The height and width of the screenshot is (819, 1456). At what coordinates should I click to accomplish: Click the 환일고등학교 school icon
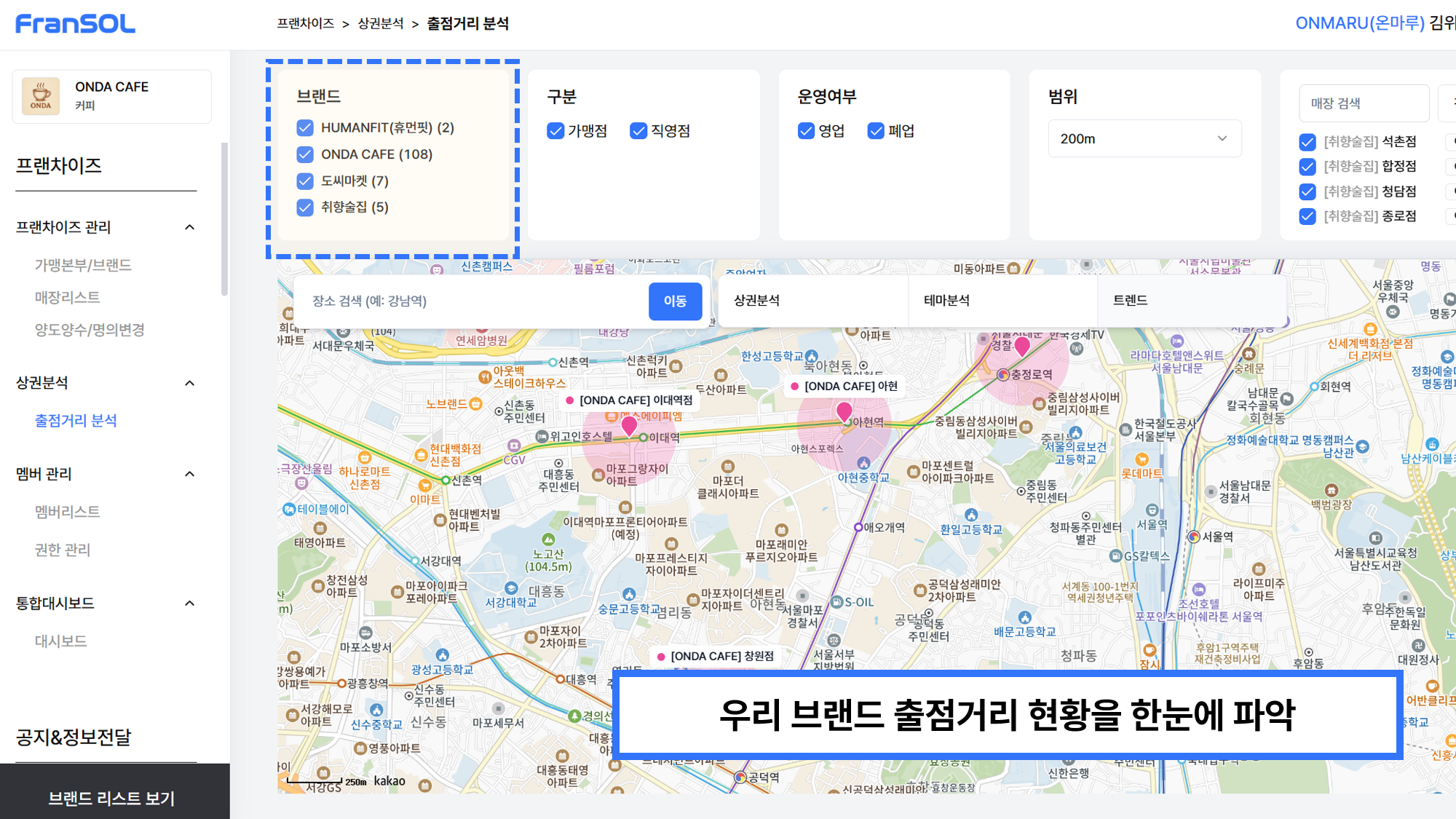pyautogui.click(x=971, y=515)
